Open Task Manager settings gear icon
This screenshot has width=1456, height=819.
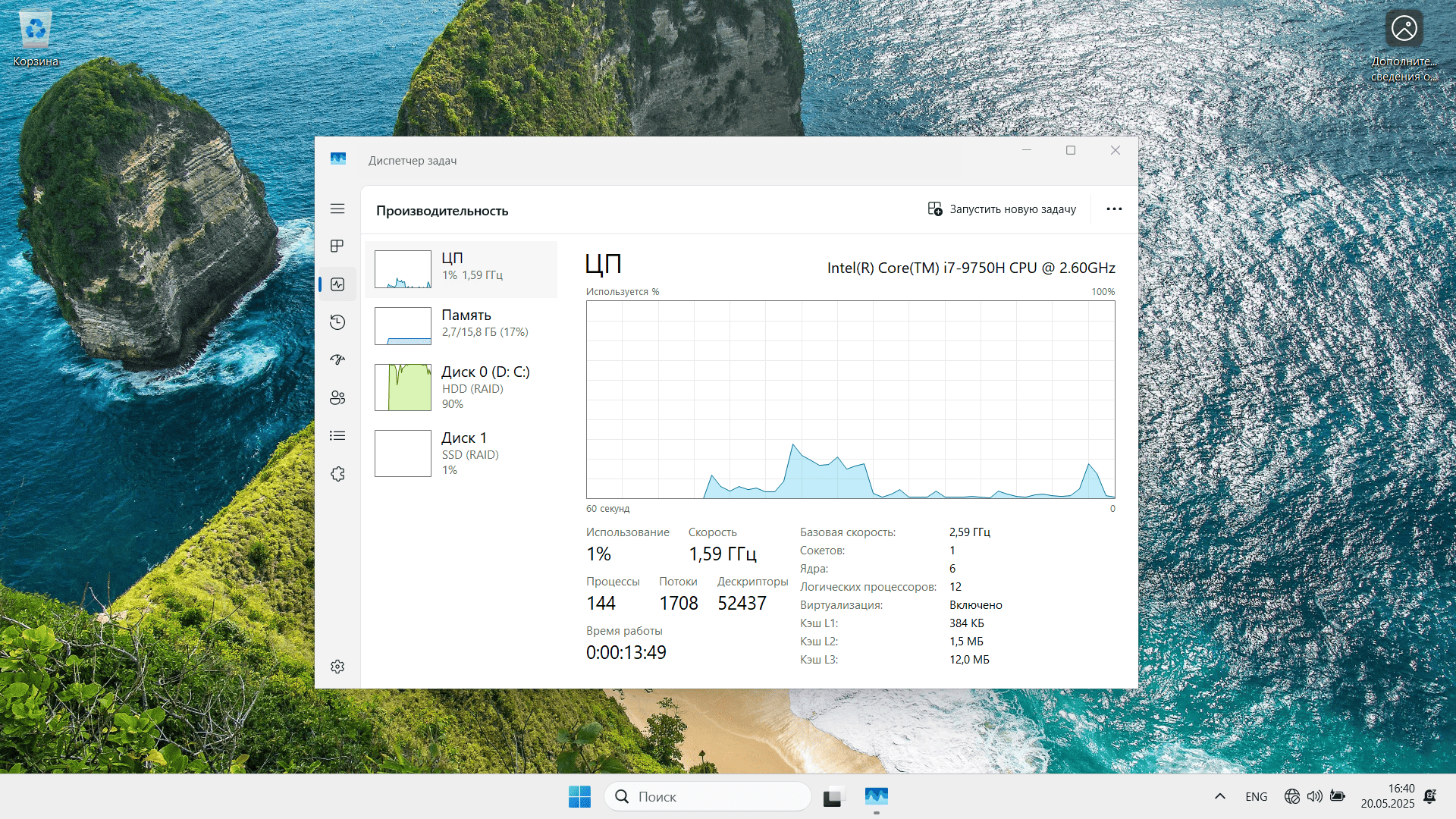[x=337, y=667]
